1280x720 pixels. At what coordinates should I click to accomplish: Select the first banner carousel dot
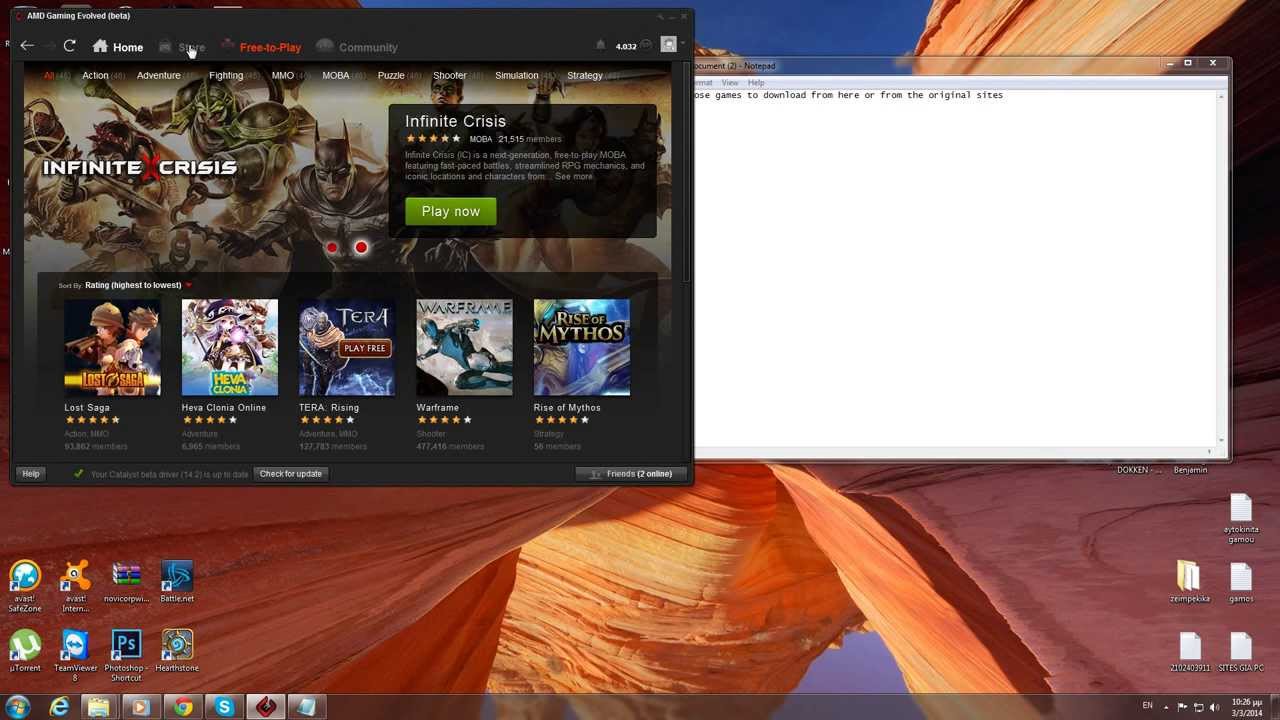tap(332, 247)
